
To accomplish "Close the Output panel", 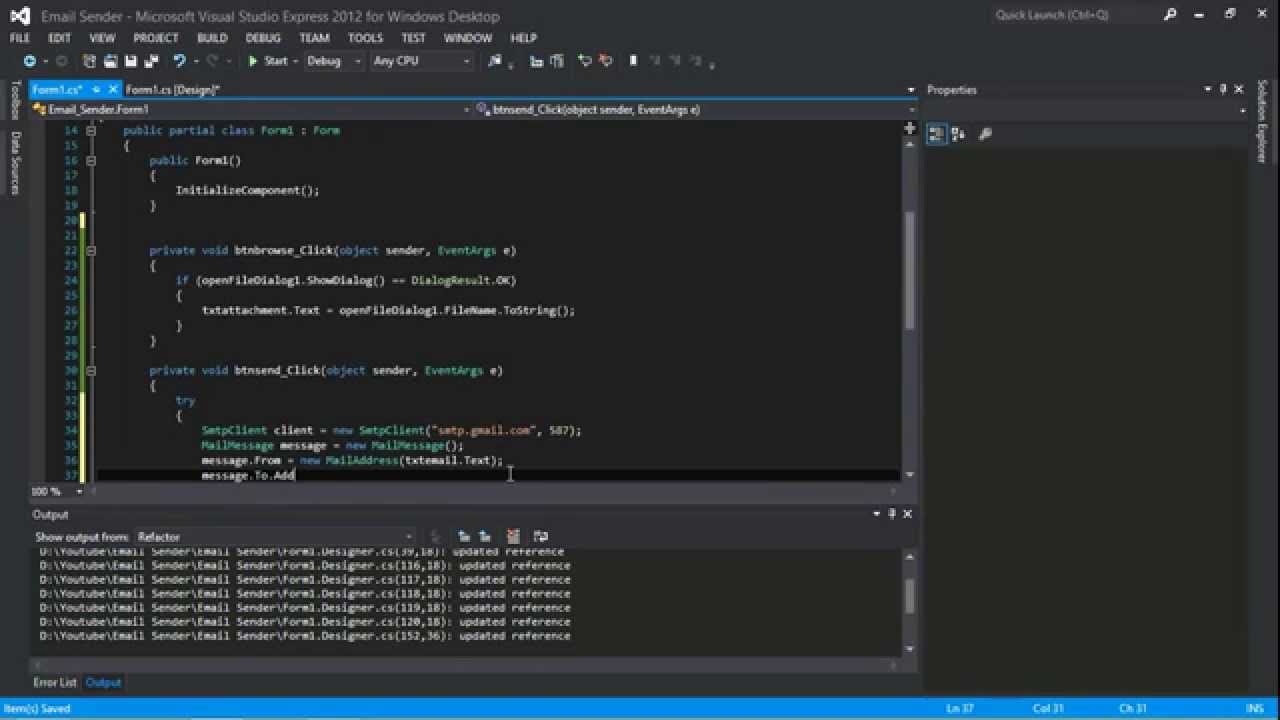I will point(908,514).
